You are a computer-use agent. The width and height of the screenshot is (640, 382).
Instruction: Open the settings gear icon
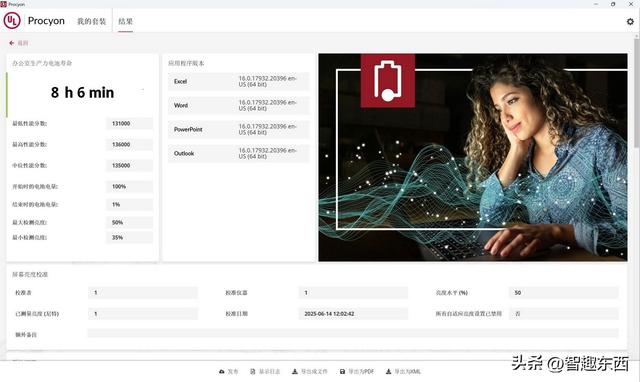click(x=630, y=21)
